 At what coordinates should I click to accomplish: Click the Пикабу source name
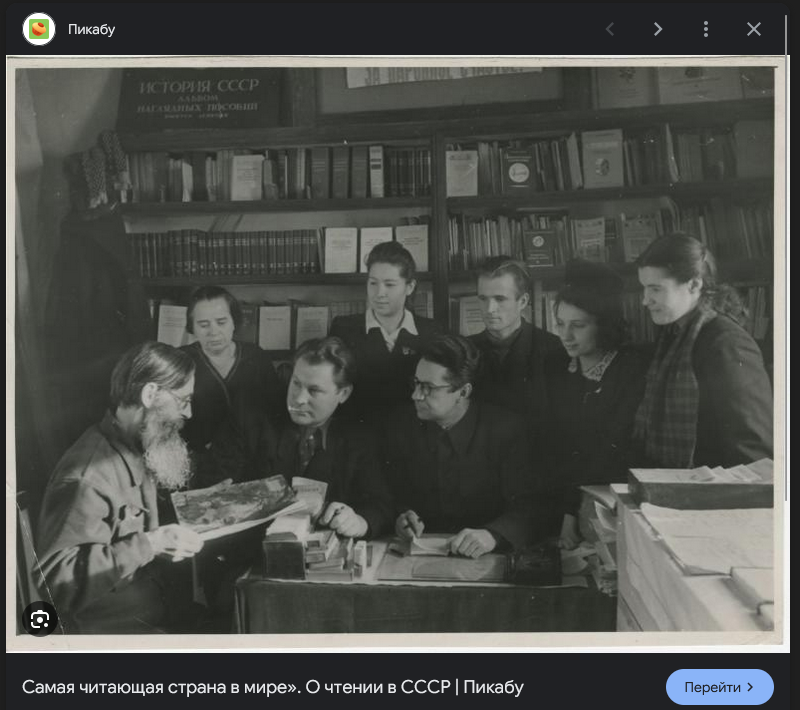[x=91, y=30]
